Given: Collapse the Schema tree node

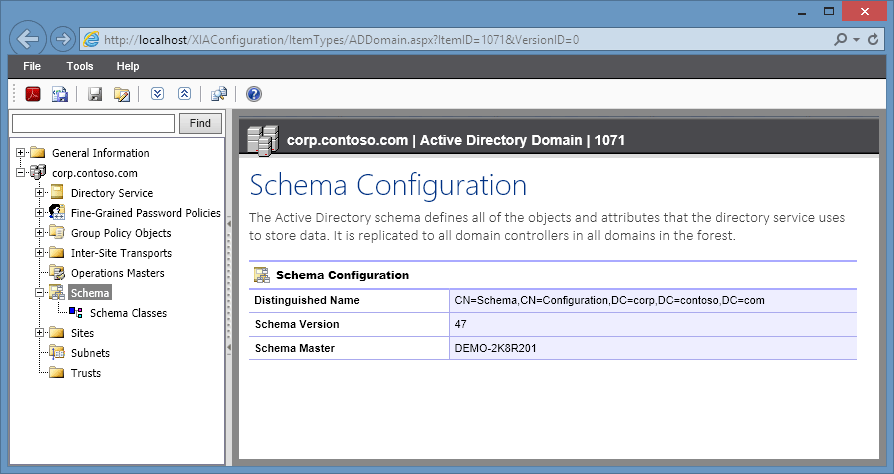Looking at the screenshot, I should (39, 292).
